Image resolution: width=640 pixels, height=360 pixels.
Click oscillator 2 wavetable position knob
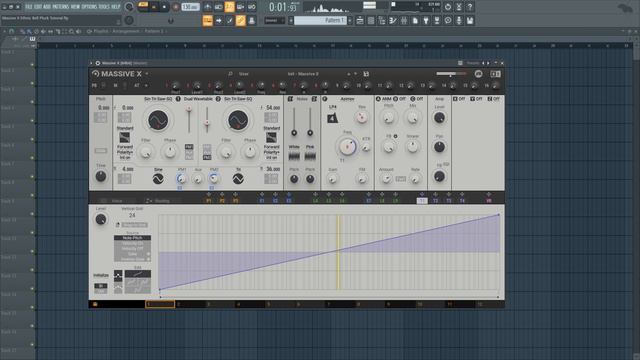tap(238, 120)
